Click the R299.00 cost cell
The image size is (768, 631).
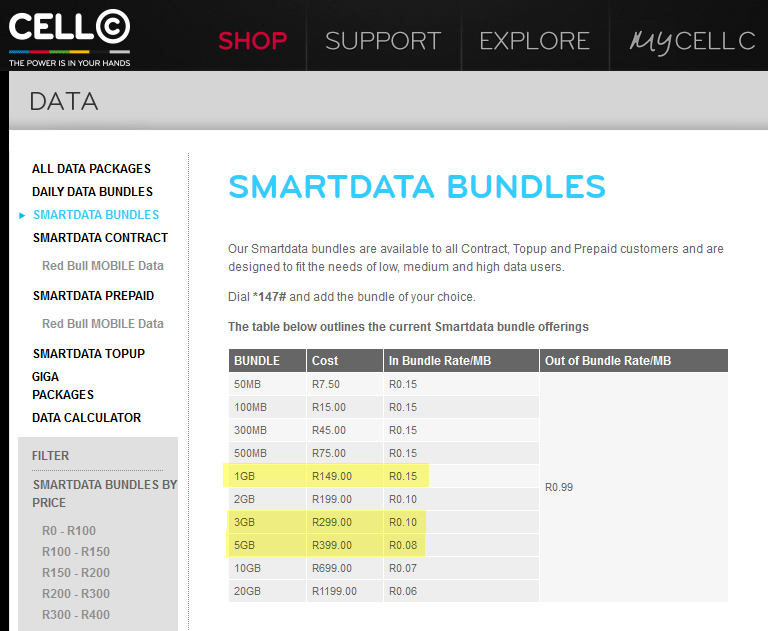(x=345, y=522)
